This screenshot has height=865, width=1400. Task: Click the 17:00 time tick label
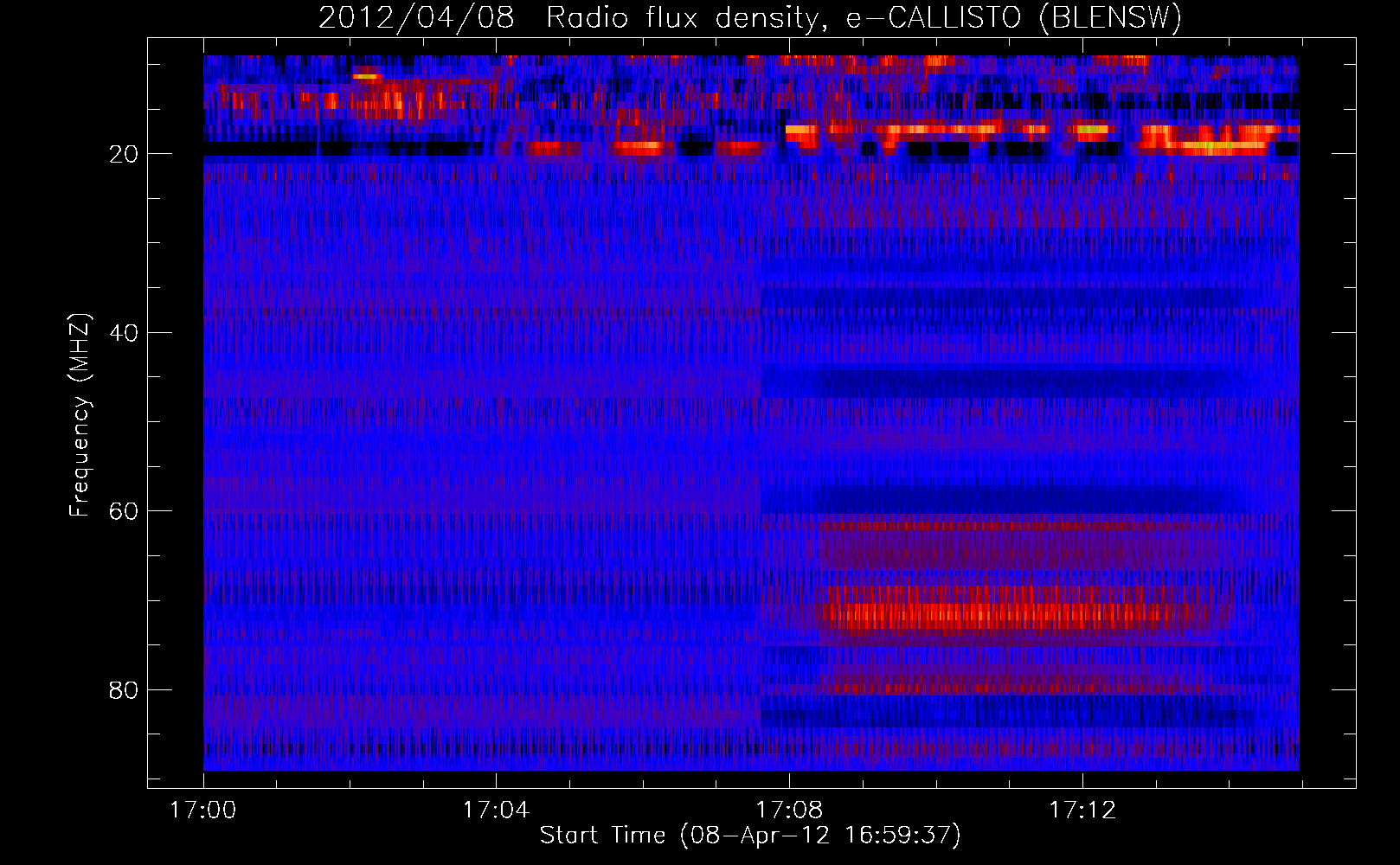(x=203, y=811)
